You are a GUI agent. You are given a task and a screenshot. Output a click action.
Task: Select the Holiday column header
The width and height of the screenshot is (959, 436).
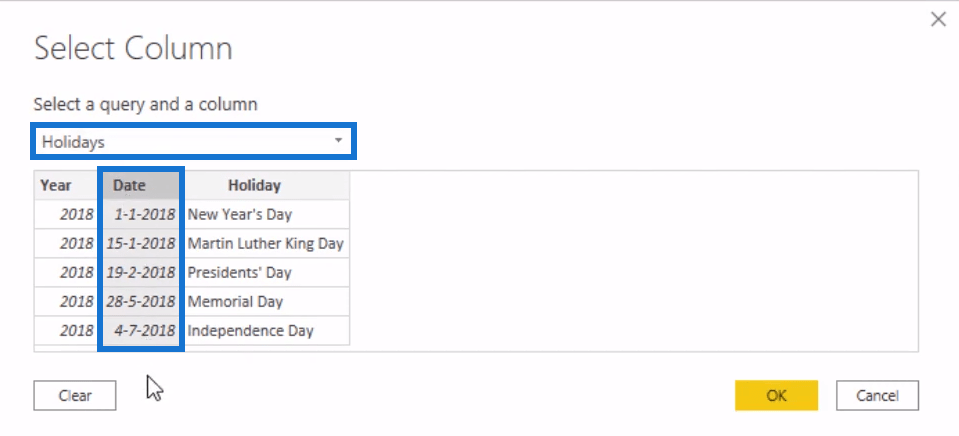click(x=254, y=185)
